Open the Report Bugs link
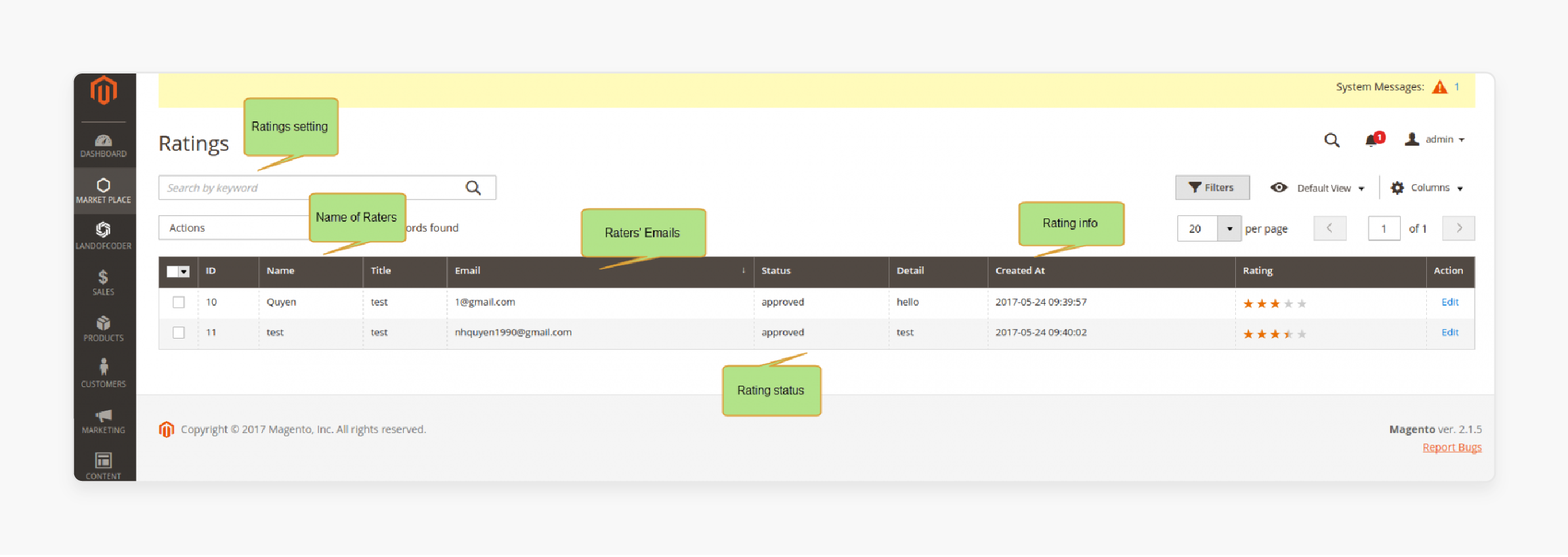The height and width of the screenshot is (557, 1568). coord(1452,447)
